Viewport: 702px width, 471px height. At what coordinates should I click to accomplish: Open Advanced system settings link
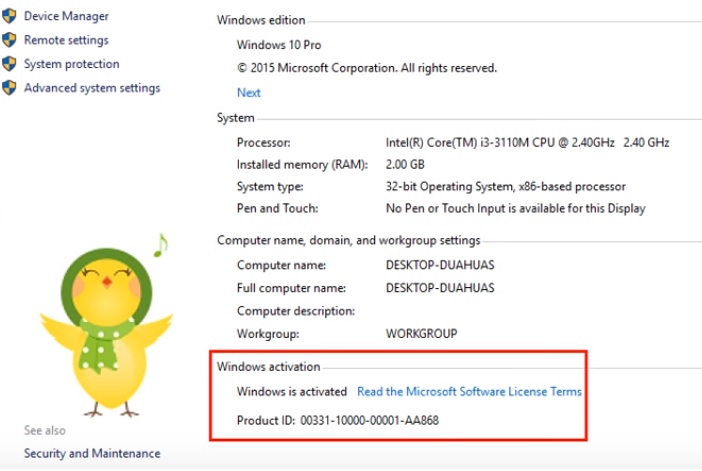[92, 88]
